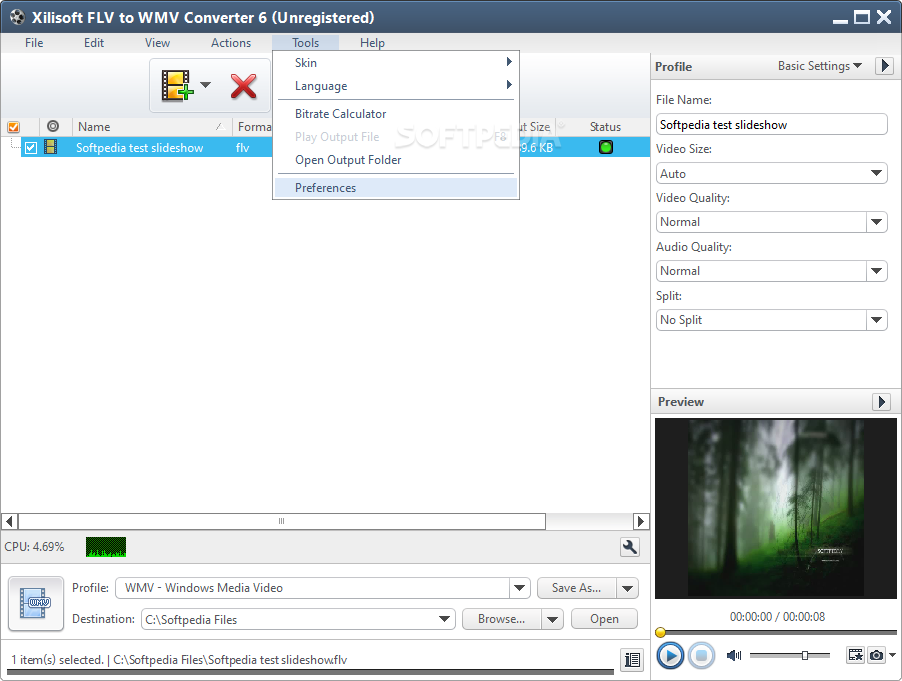
Task: Click the 00:00:00 / 00:00:08 time display
Action: click(777, 617)
